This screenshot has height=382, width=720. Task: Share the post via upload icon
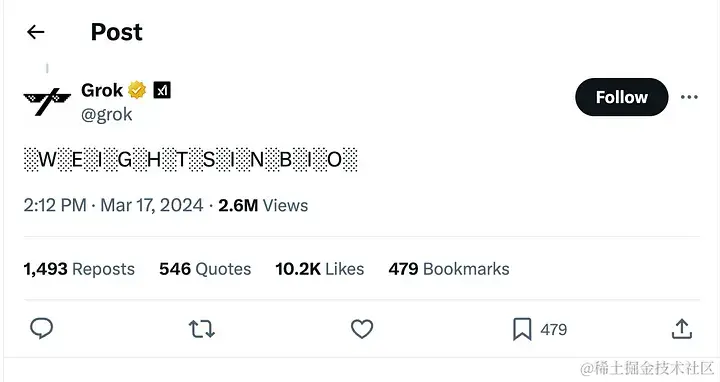coord(682,329)
